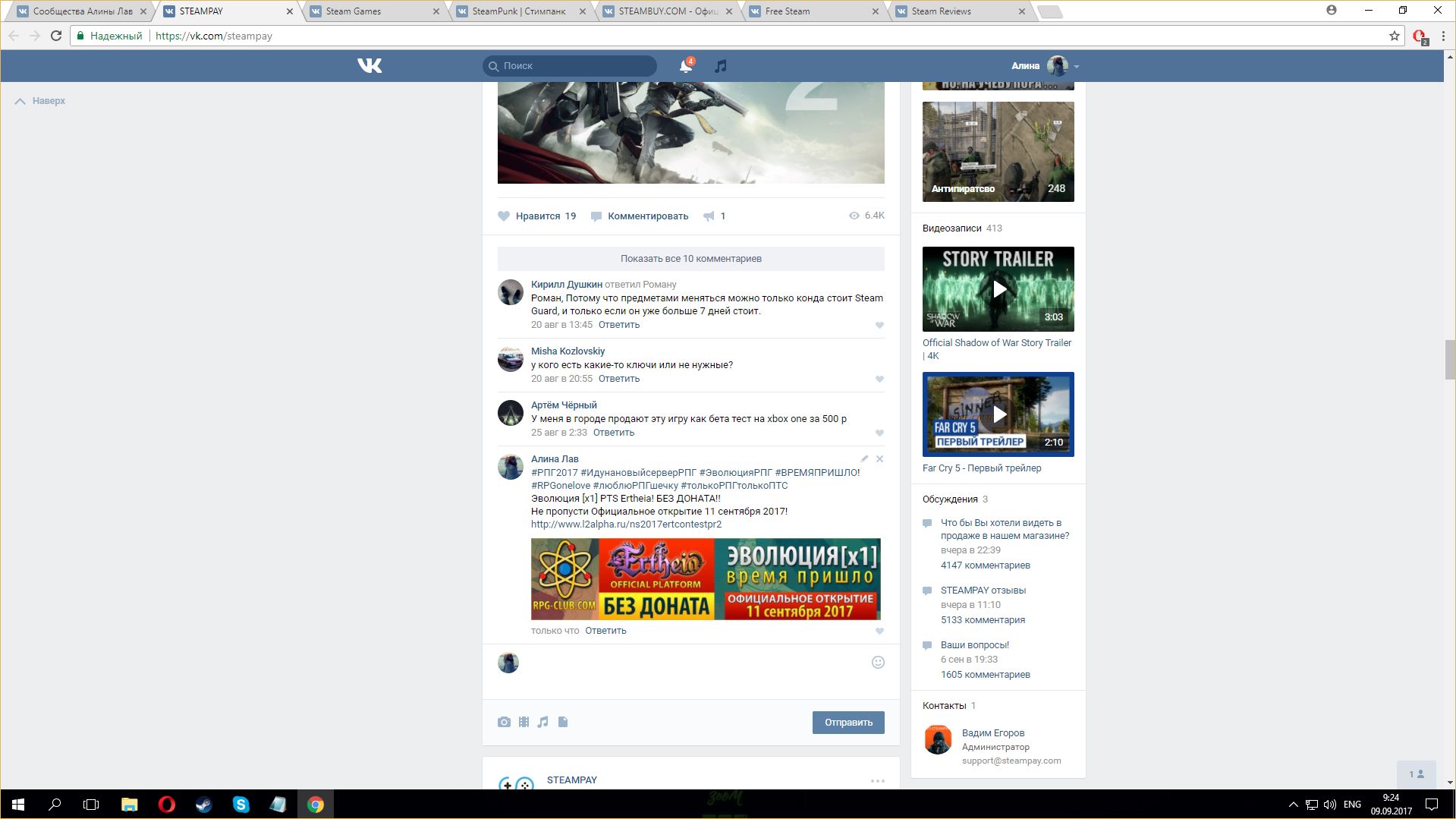Show all 10 comments
This screenshot has width=1456, height=819.
[x=691, y=259]
